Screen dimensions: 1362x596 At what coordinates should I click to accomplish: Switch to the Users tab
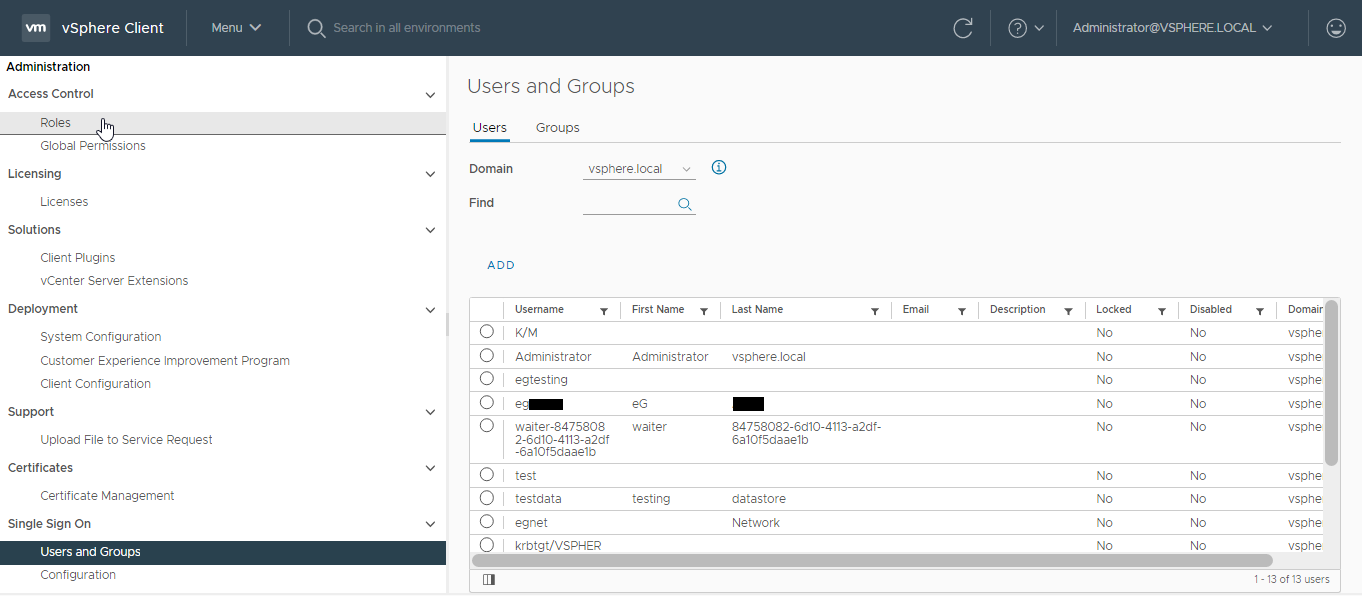click(x=490, y=128)
